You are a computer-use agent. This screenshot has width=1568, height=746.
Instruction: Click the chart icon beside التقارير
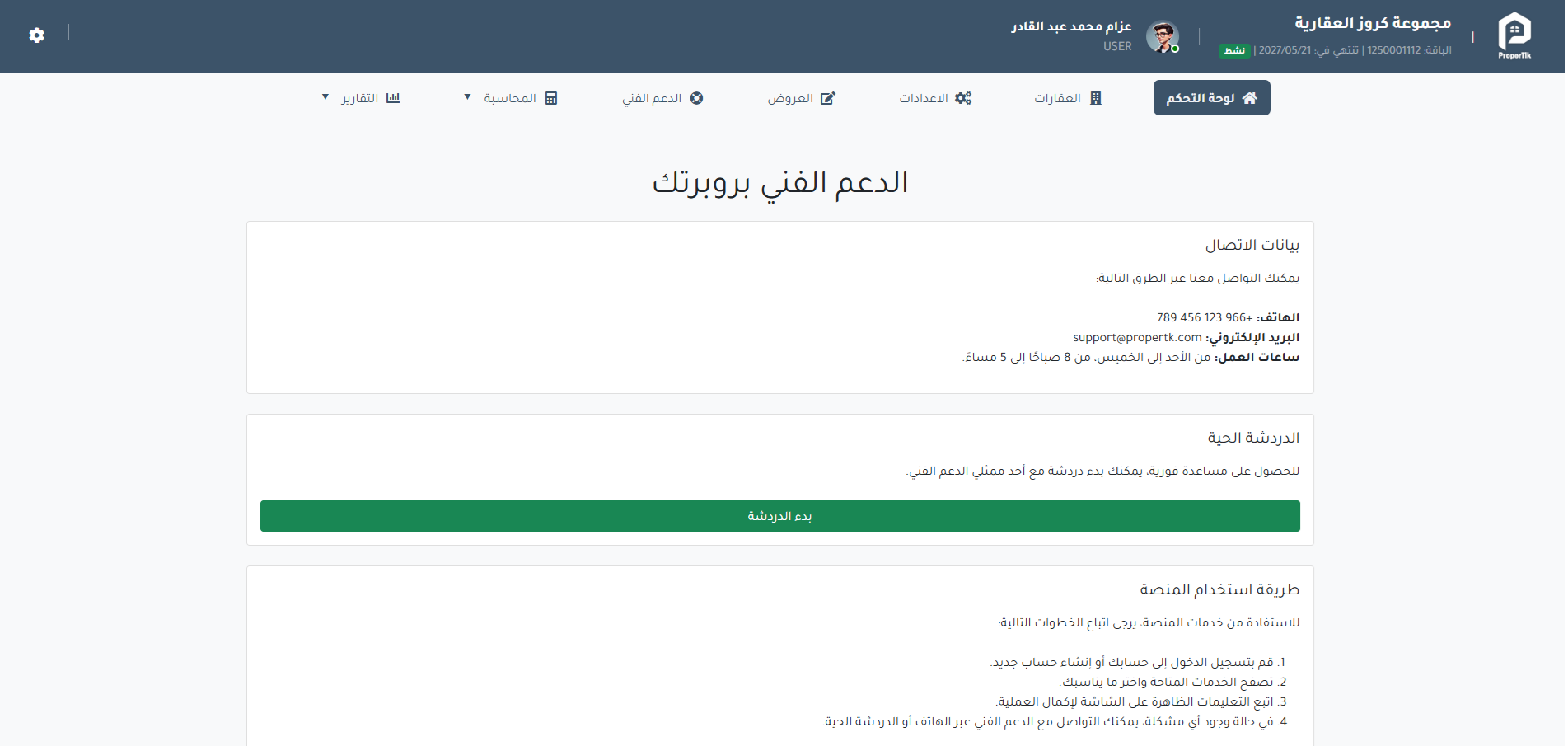pos(394,97)
